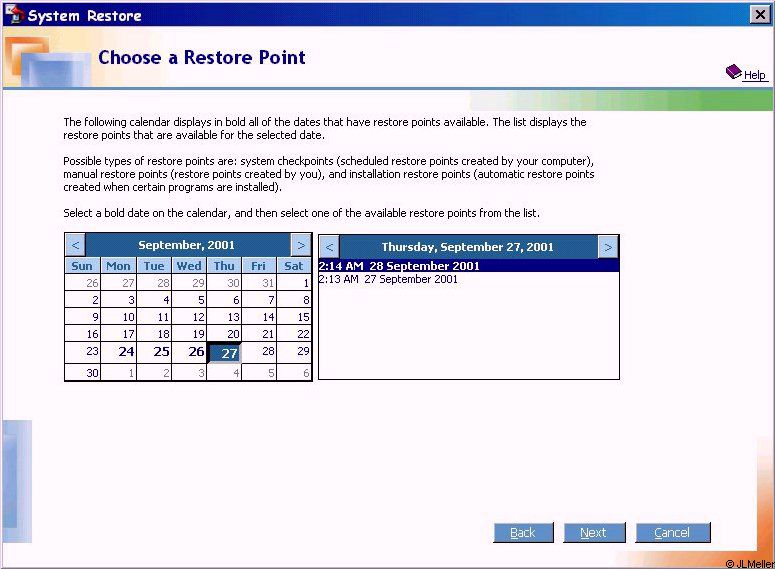Click the grayed August 31 date
The height and width of the screenshot is (569, 775).
pyautogui.click(x=259, y=283)
